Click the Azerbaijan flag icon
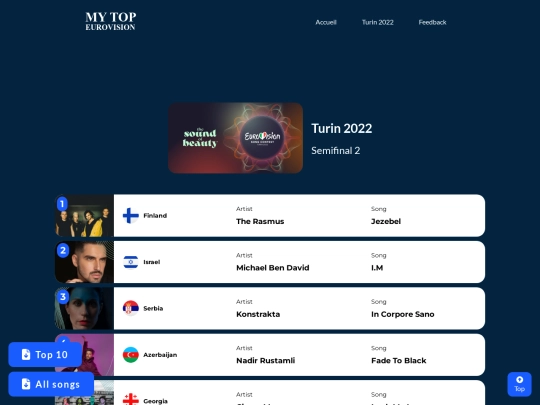Screen dimensions: 540x405 point(131,355)
